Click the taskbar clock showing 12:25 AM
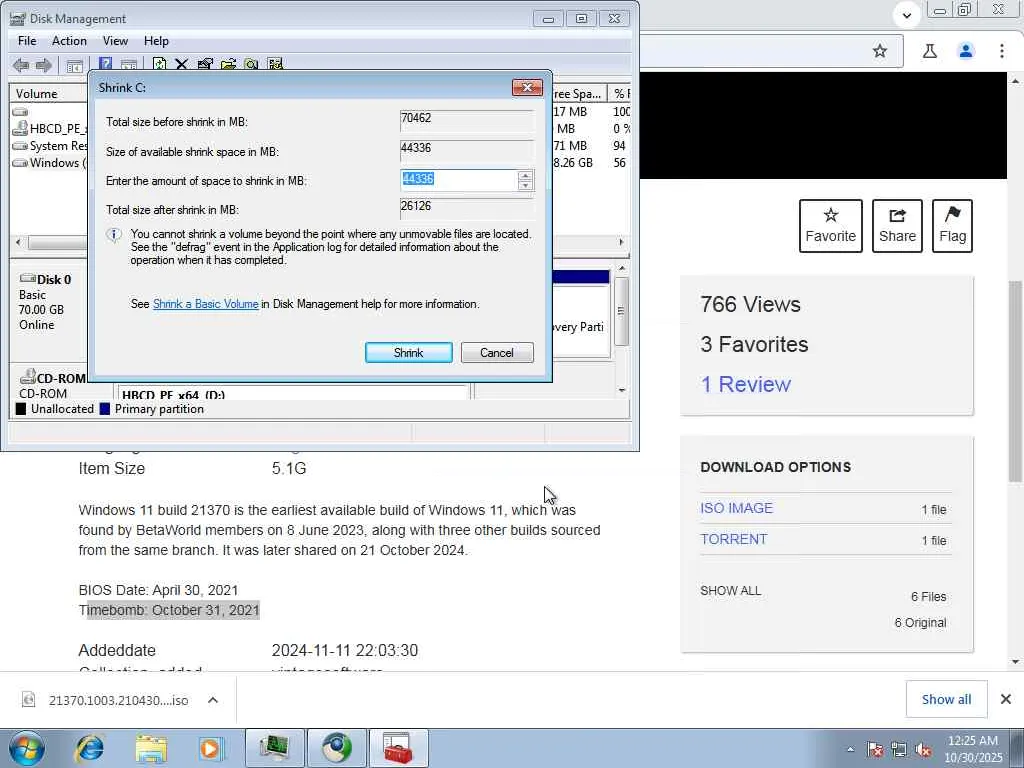The width and height of the screenshot is (1024, 768). tap(973, 749)
